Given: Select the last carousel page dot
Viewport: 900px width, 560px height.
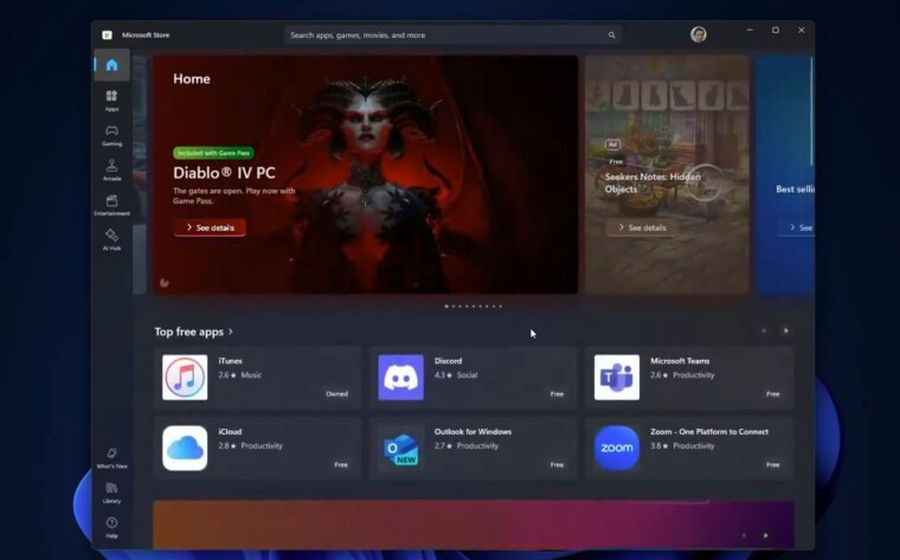Looking at the screenshot, I should (x=501, y=306).
